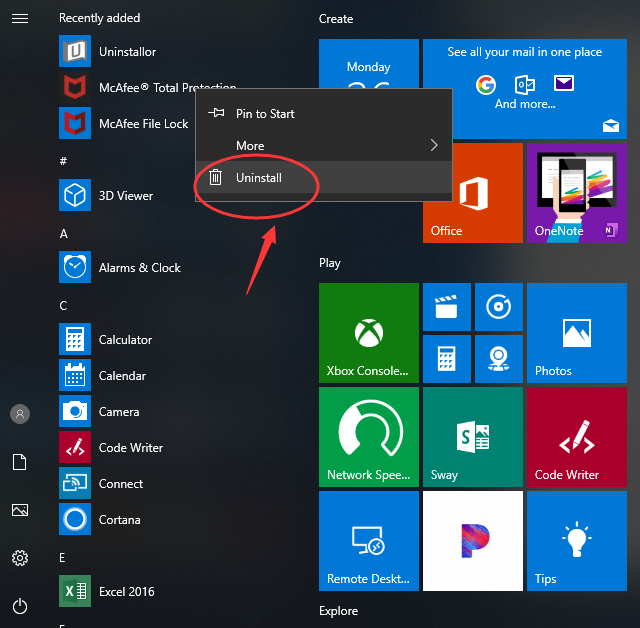Open the Xbox Console Companion tile
The image size is (640, 628).
[369, 333]
